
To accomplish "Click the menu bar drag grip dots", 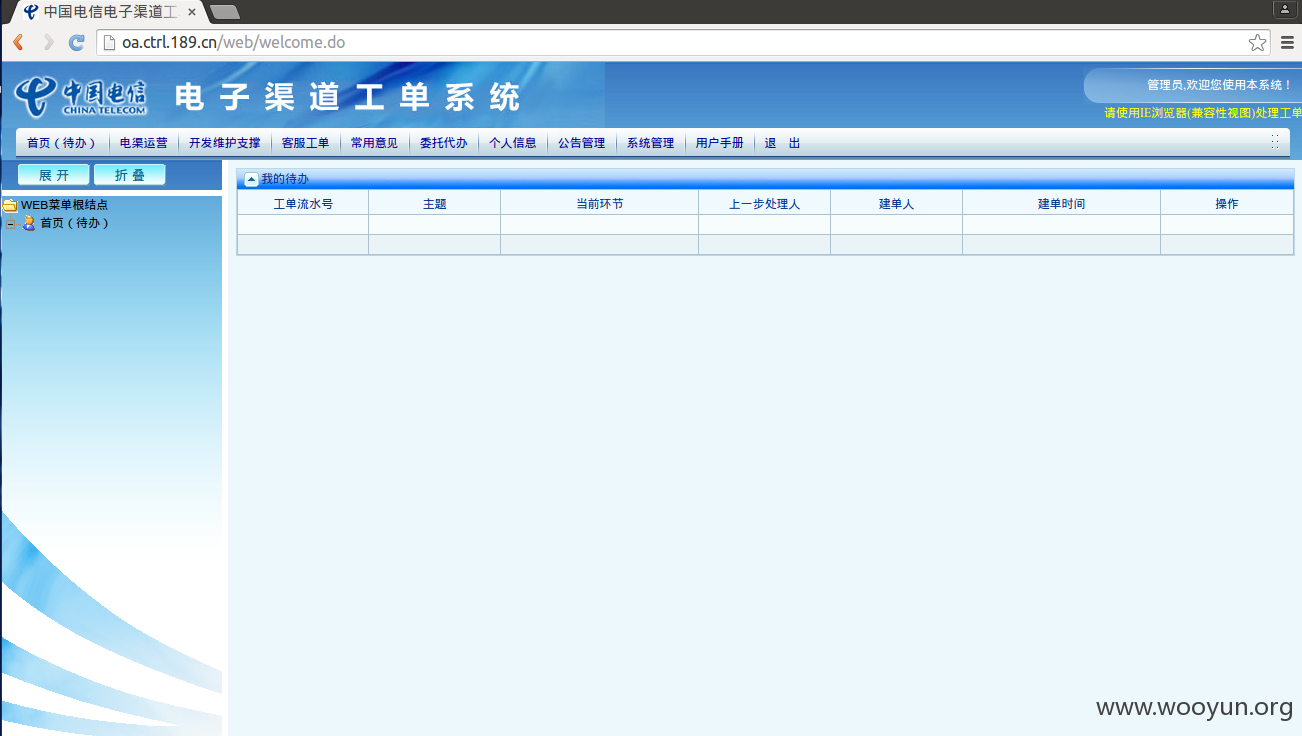I will 1275,142.
